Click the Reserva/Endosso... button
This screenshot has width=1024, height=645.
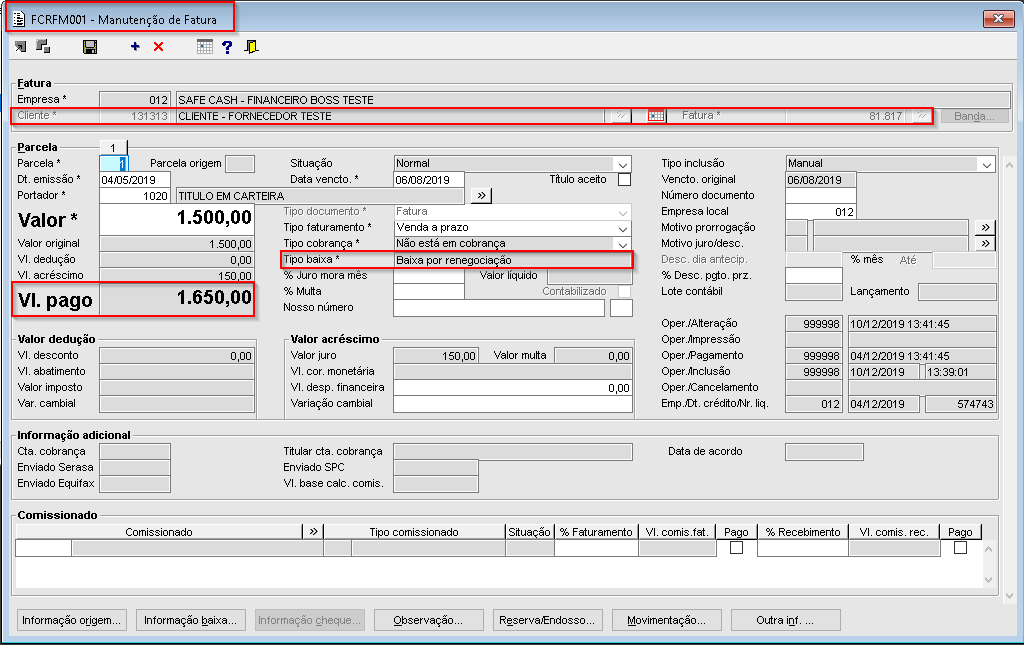coord(547,620)
